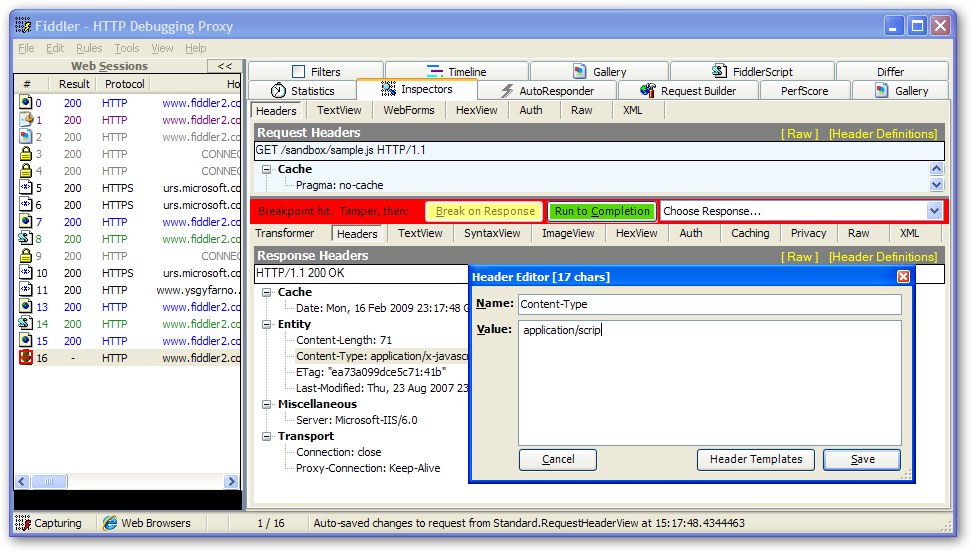Screen dimensions: 972x552
Task: Click the Break on Response button
Action: (485, 211)
